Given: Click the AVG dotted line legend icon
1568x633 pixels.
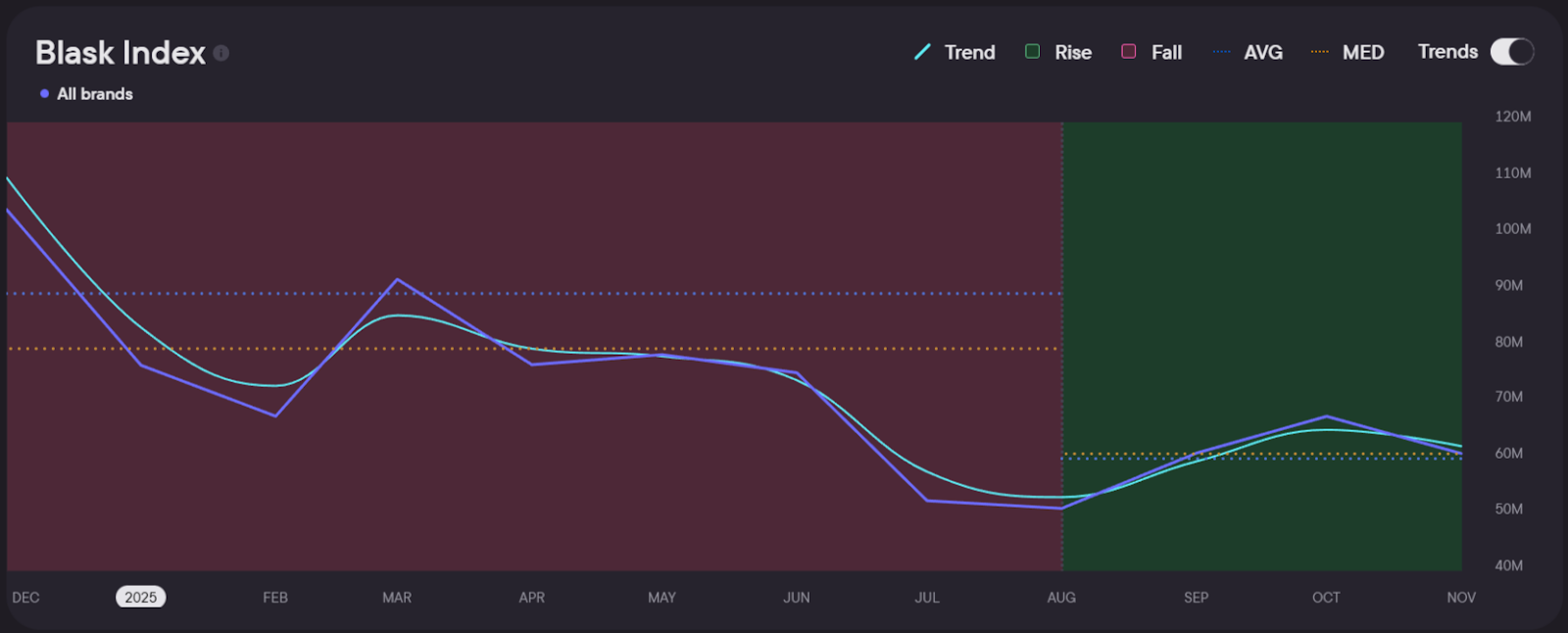Looking at the screenshot, I should click(1221, 52).
